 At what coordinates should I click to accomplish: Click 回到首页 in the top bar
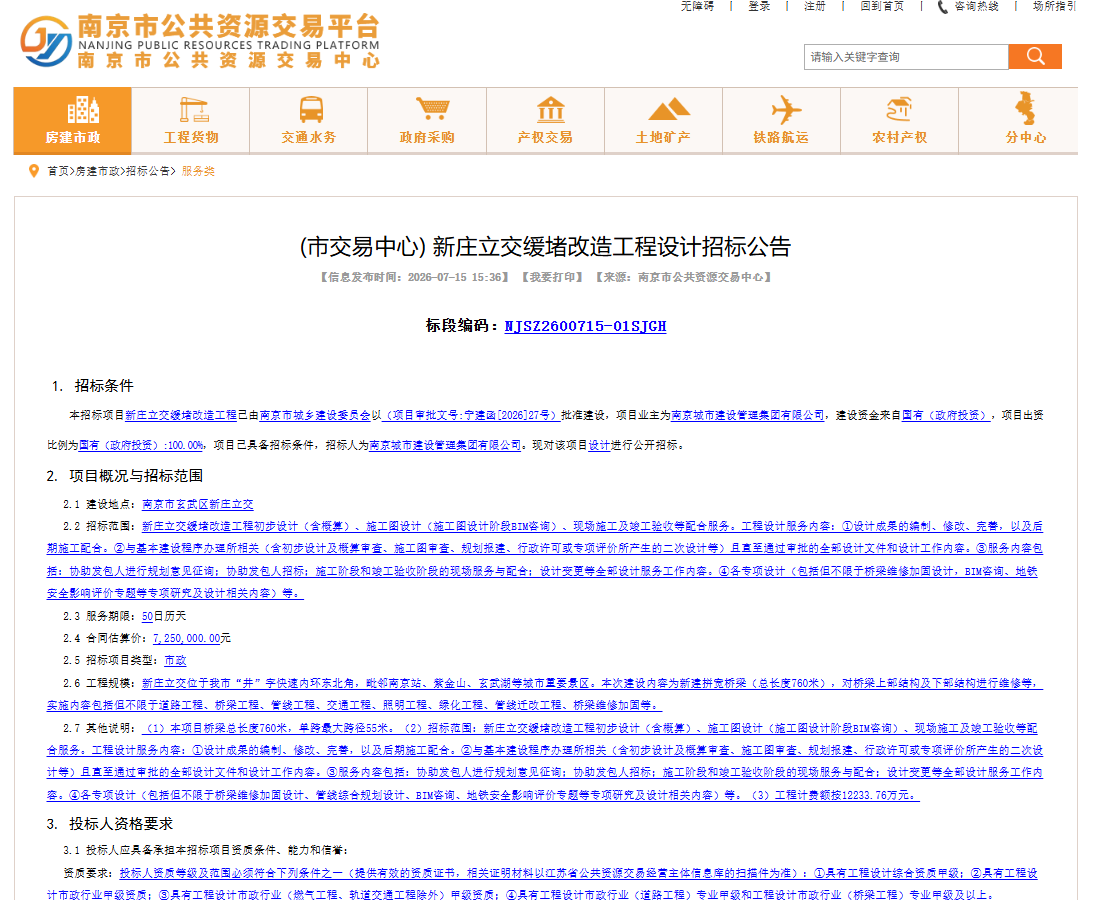[x=882, y=6]
